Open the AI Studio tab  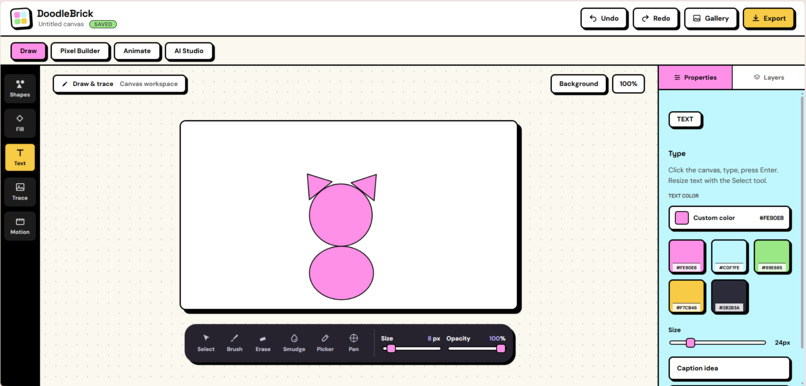pos(189,51)
